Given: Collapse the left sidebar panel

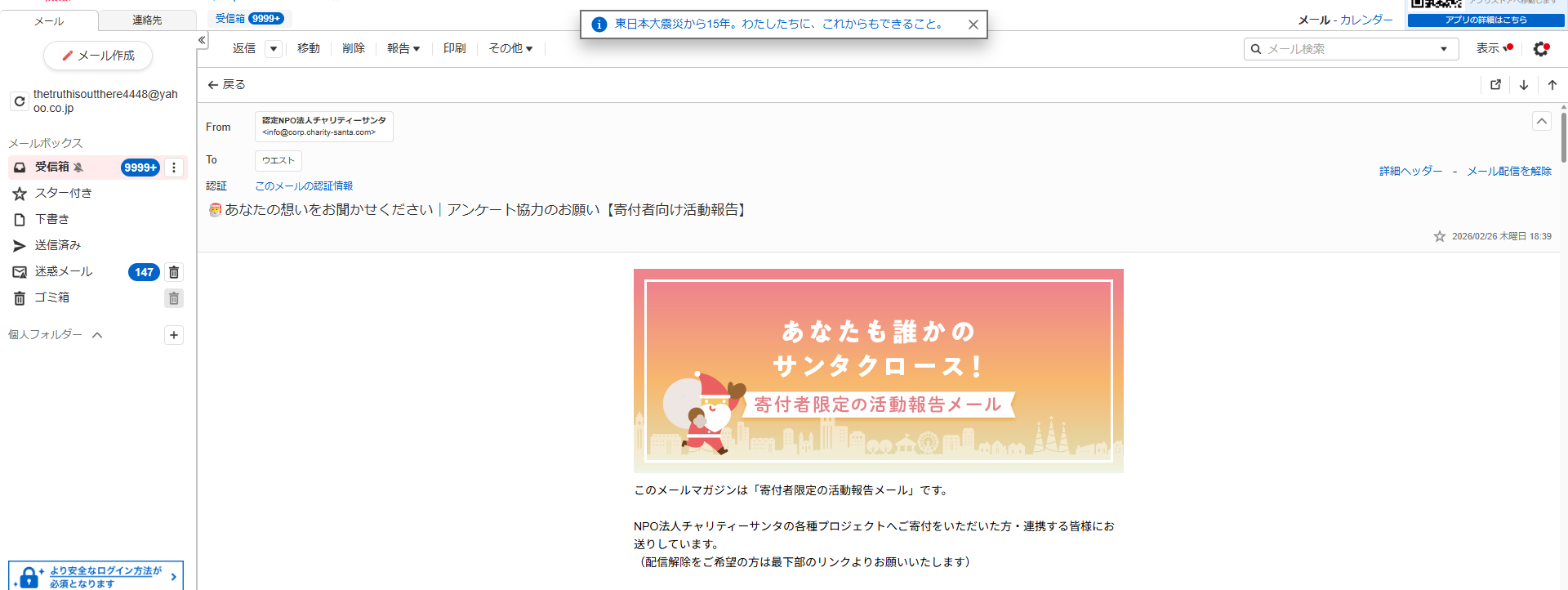Looking at the screenshot, I should pyautogui.click(x=202, y=40).
